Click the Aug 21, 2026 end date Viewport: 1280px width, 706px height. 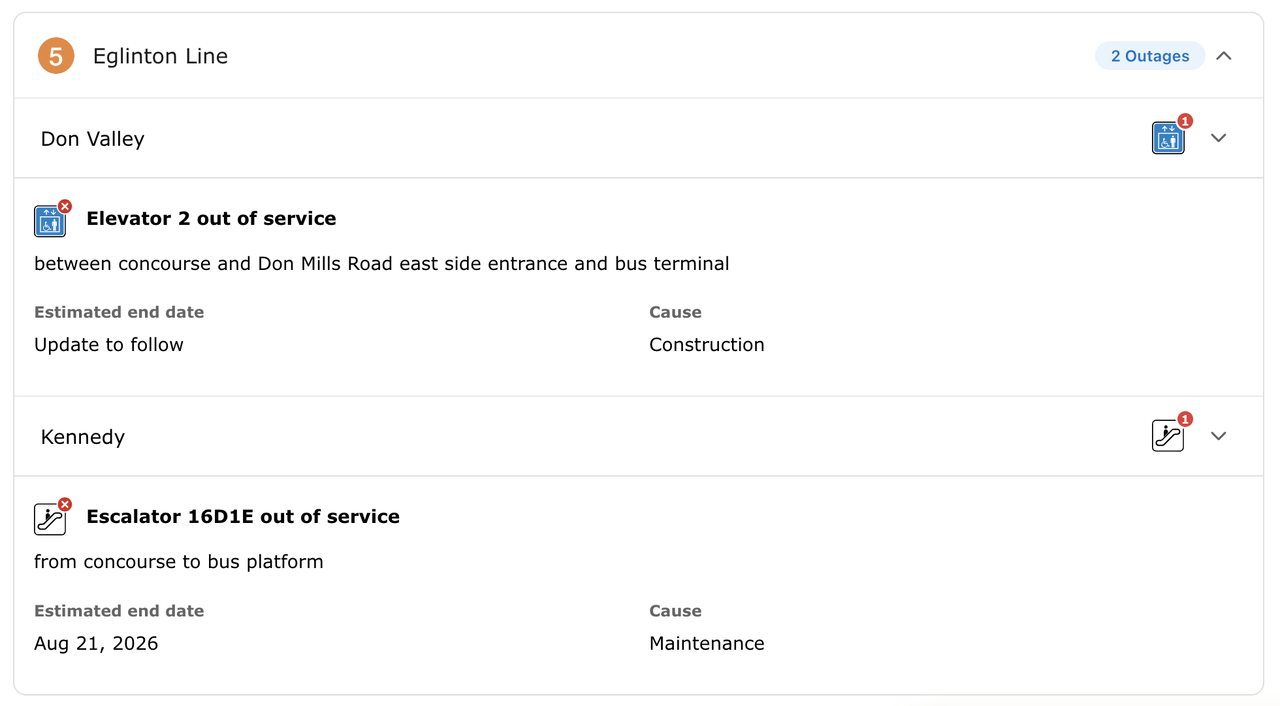pyautogui.click(x=96, y=643)
